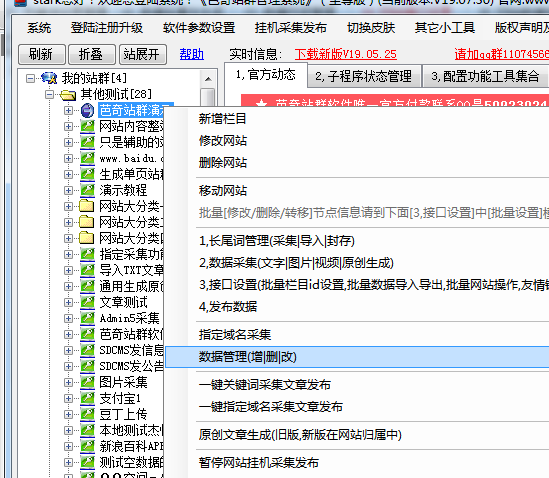Screen dimensions: 549x478
Task: Expand the 豆丁上传 tree node
Action: tap(68, 415)
